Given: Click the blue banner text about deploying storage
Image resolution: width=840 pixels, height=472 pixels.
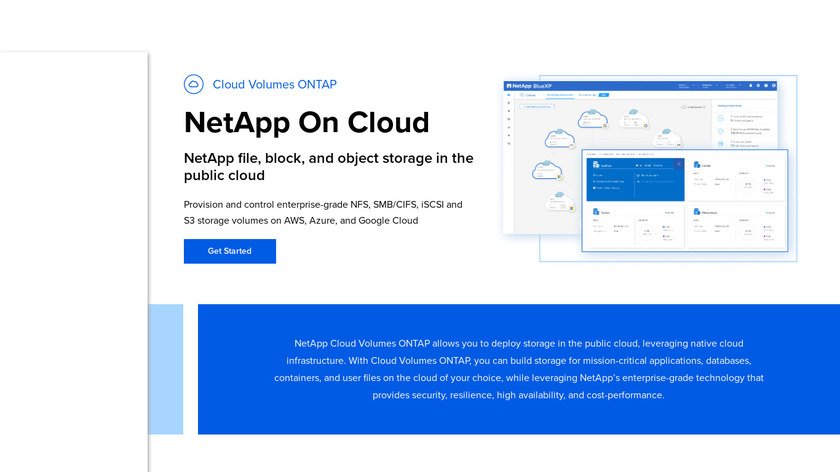Looking at the screenshot, I should pos(519,369).
